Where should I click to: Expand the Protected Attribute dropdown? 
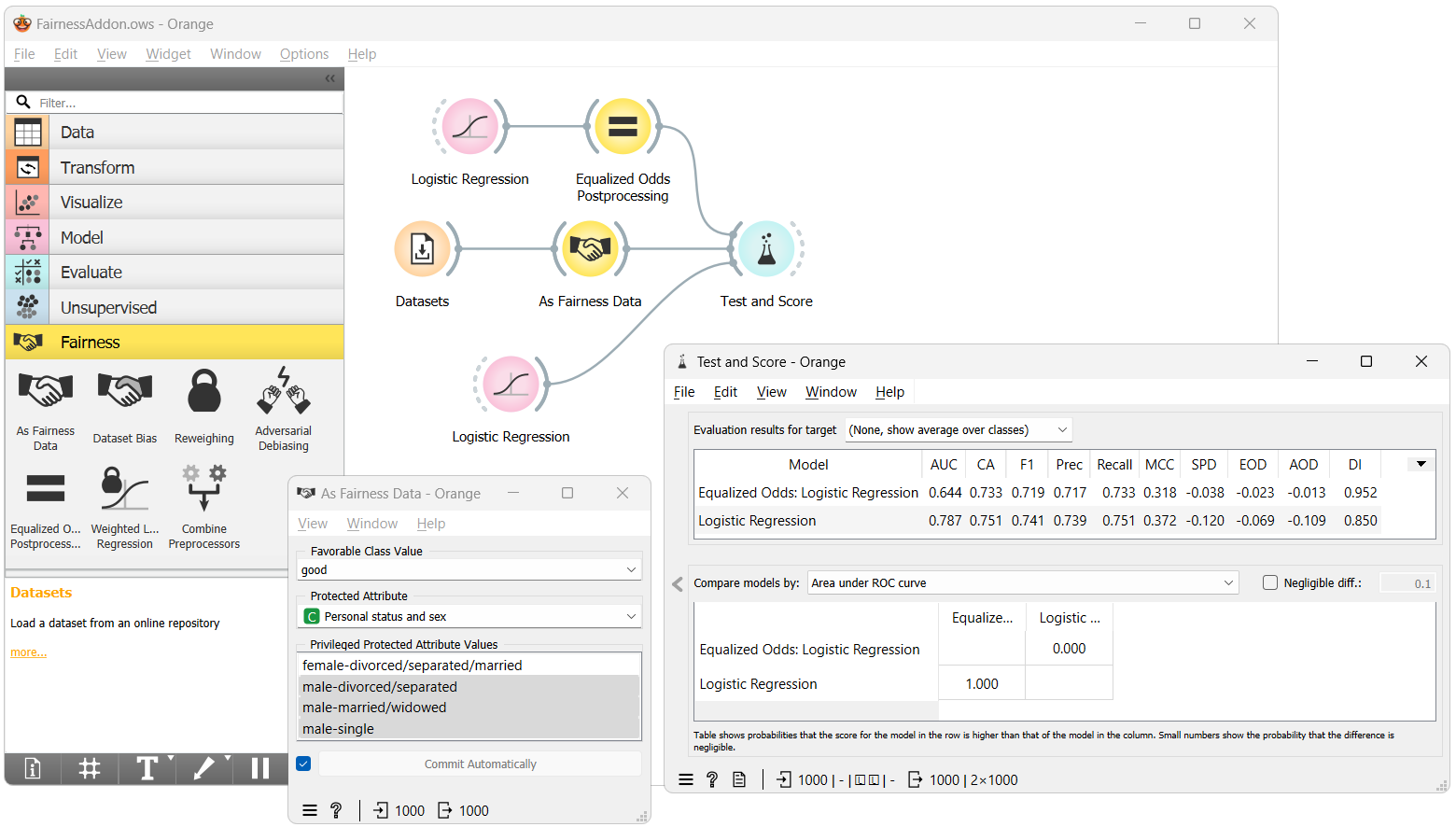[469, 616]
